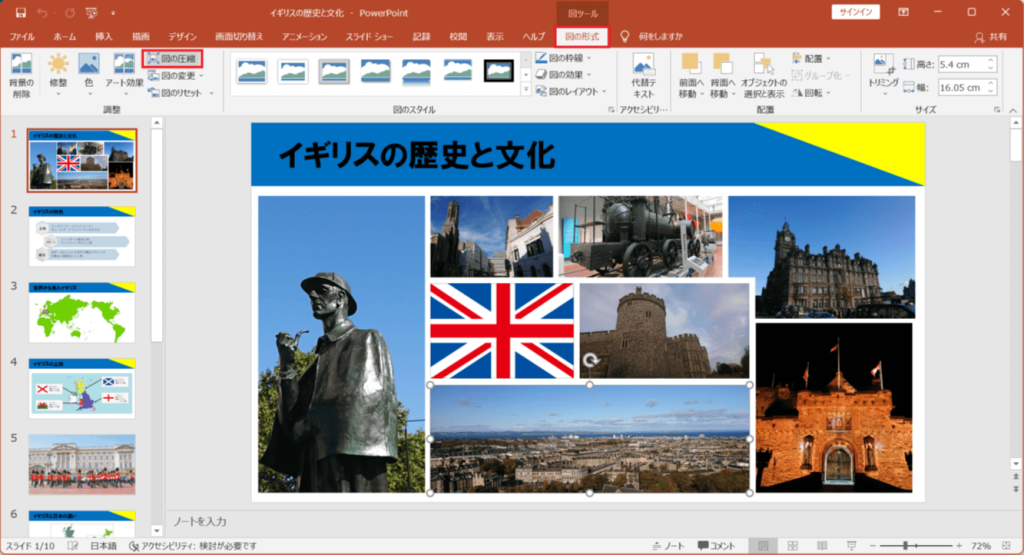Image resolution: width=1024 pixels, height=555 pixels.
Task: Click the 高さ height input field
Action: coord(961,64)
